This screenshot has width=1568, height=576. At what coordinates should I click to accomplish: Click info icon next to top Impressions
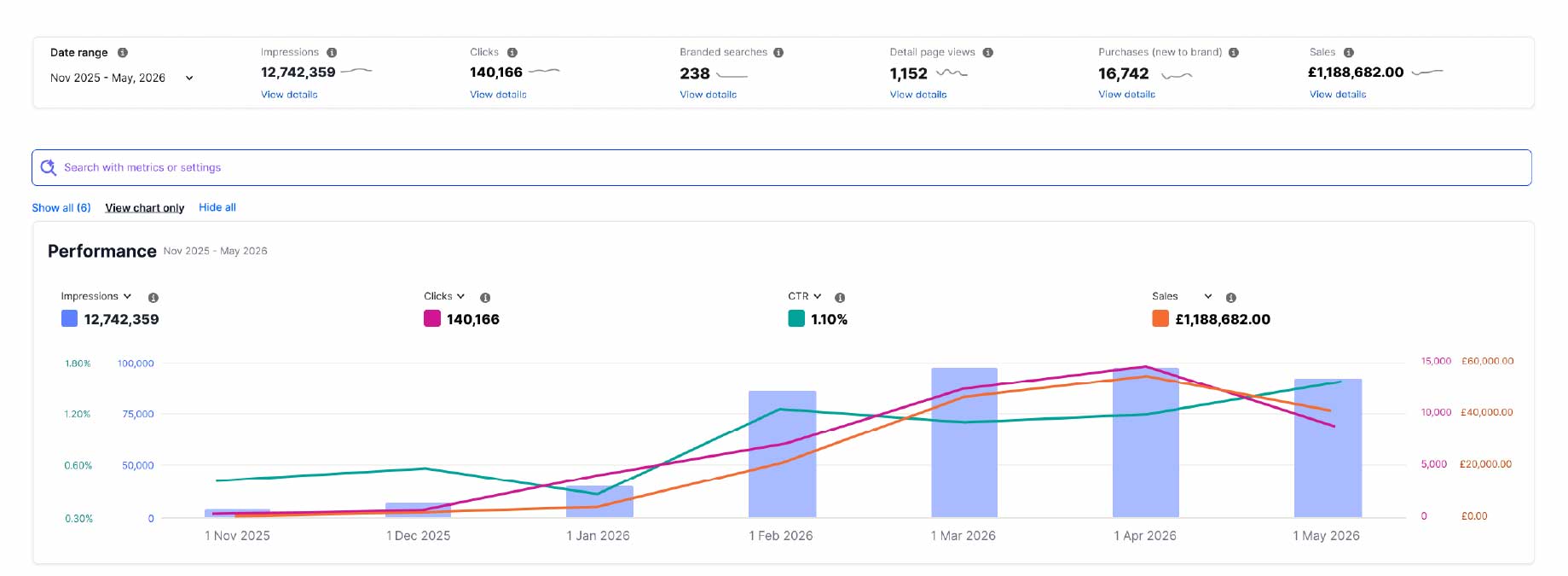pos(332,53)
